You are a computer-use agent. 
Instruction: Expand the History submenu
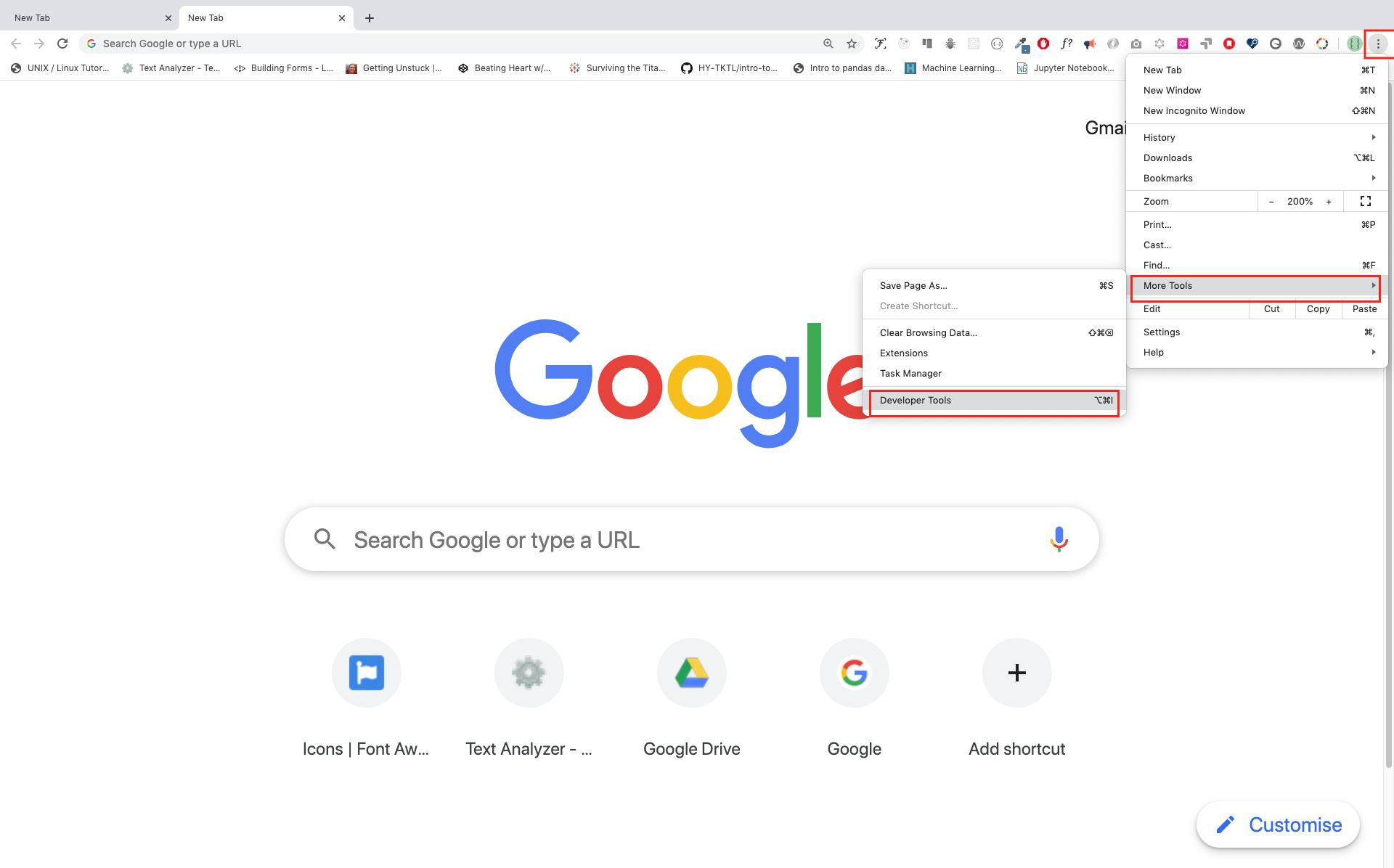1259,137
